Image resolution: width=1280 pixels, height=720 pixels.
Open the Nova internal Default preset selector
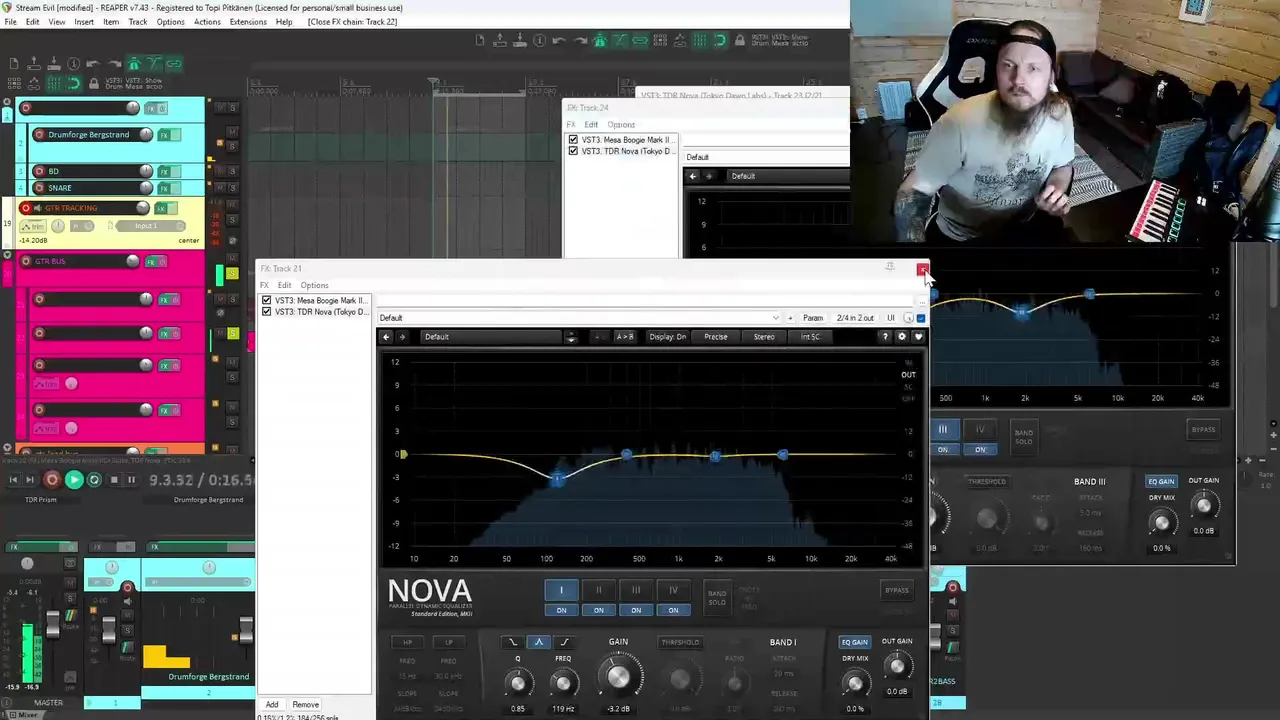point(492,337)
